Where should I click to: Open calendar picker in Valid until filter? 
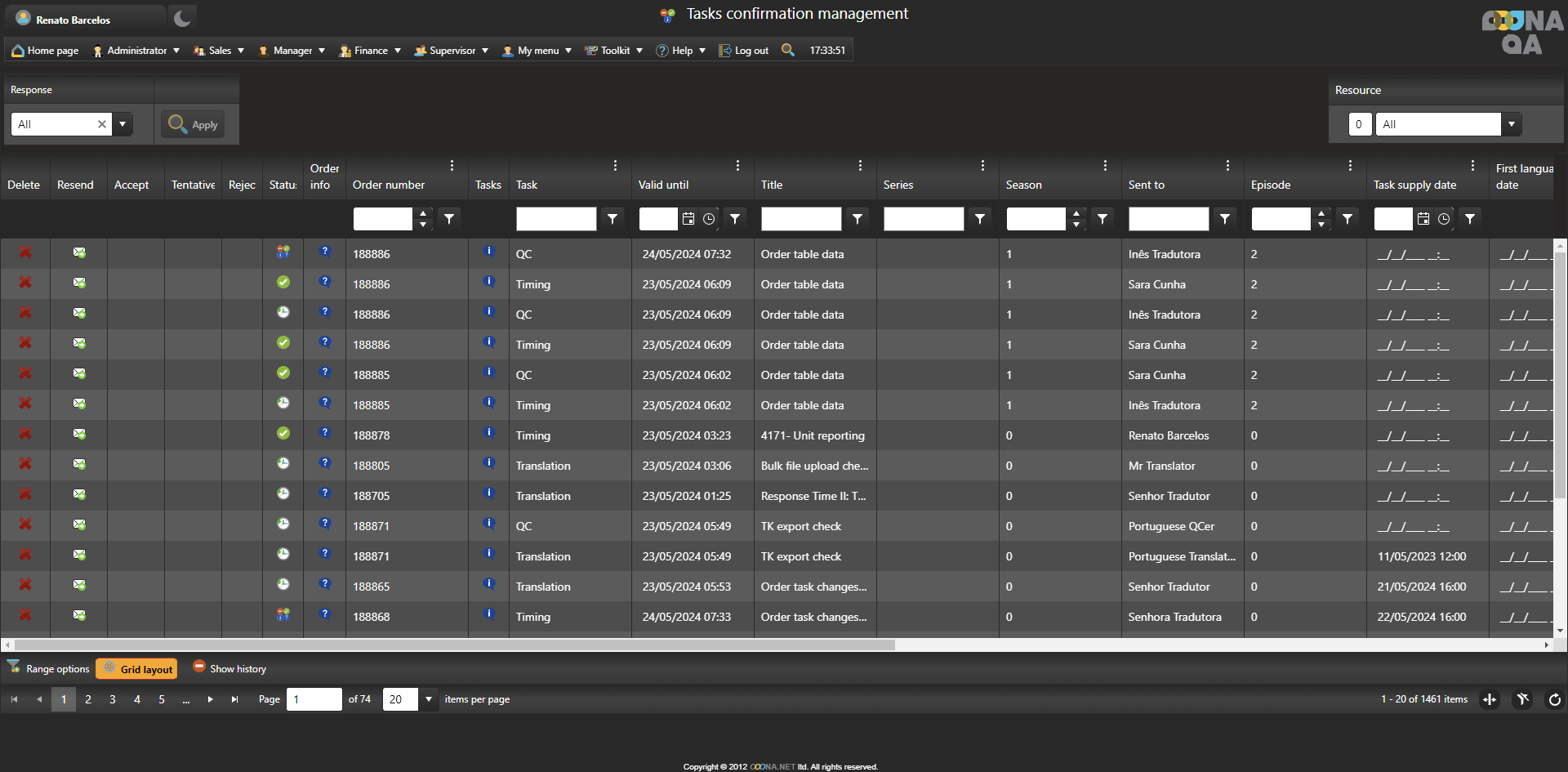pyautogui.click(x=688, y=219)
